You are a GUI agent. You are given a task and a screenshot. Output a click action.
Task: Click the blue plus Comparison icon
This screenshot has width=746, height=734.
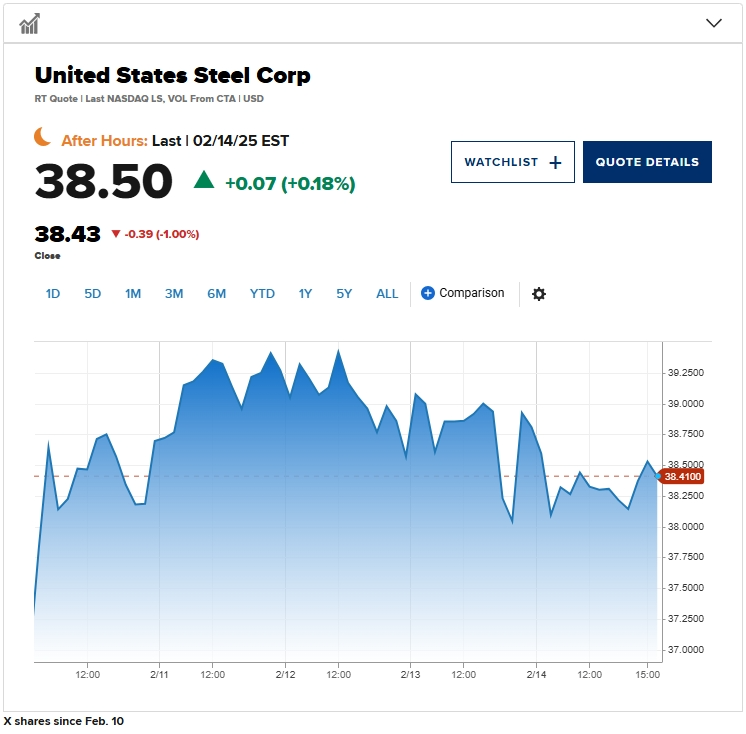428,293
